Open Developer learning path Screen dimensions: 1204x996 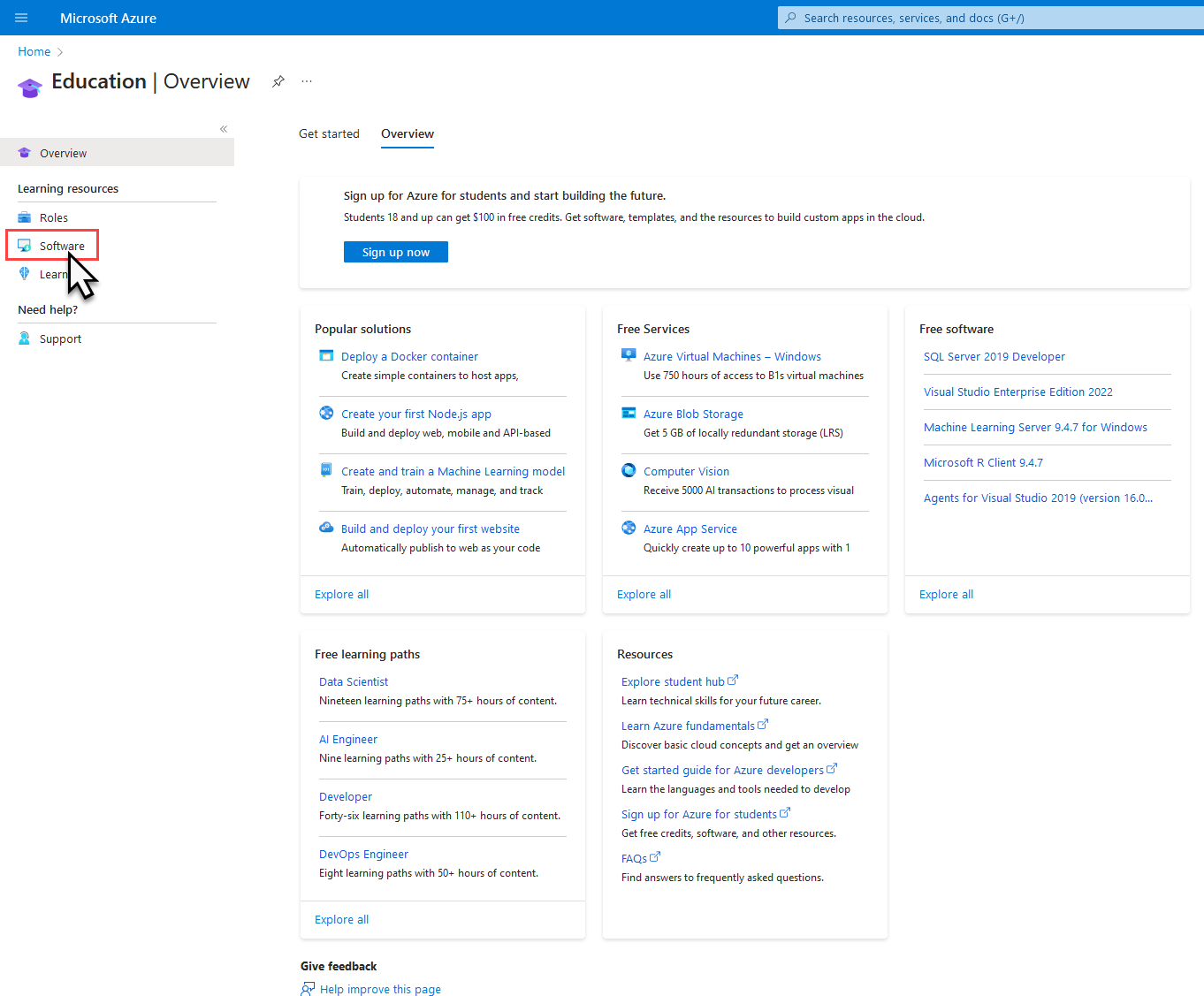[x=346, y=797]
